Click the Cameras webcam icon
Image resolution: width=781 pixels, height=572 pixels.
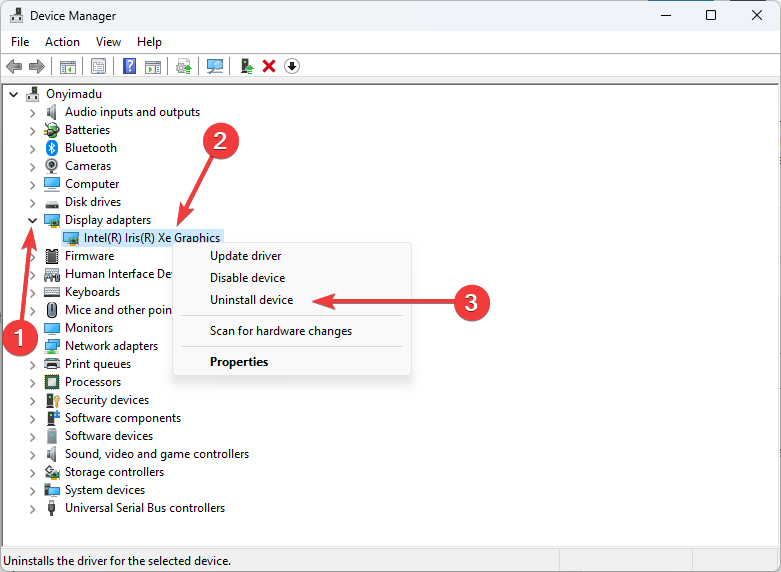52,166
